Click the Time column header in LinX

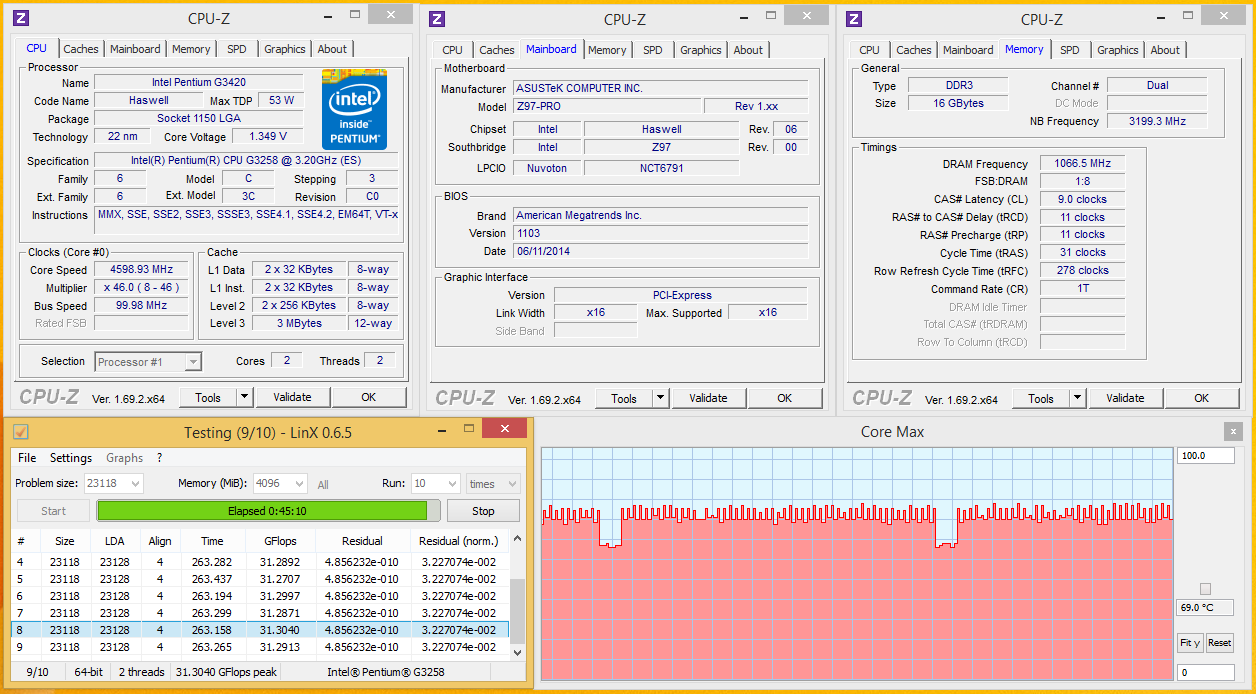[x=212, y=541]
